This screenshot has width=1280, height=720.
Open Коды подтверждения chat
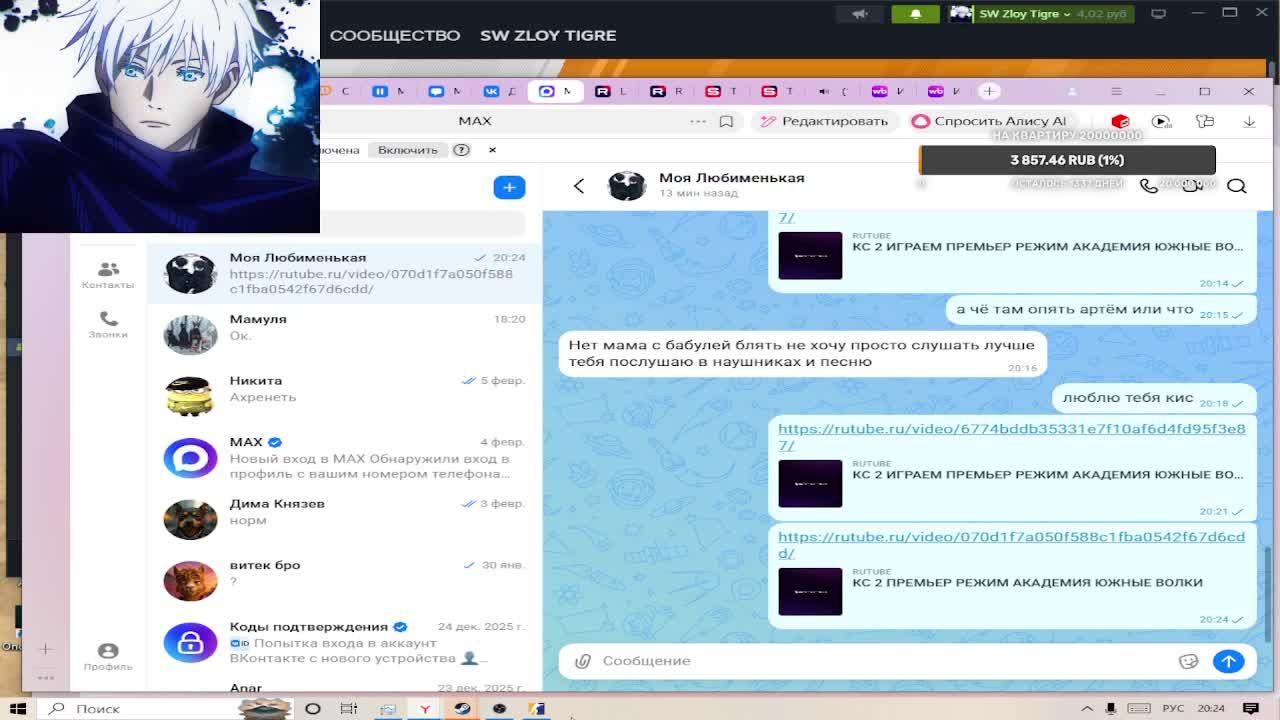(x=345, y=642)
